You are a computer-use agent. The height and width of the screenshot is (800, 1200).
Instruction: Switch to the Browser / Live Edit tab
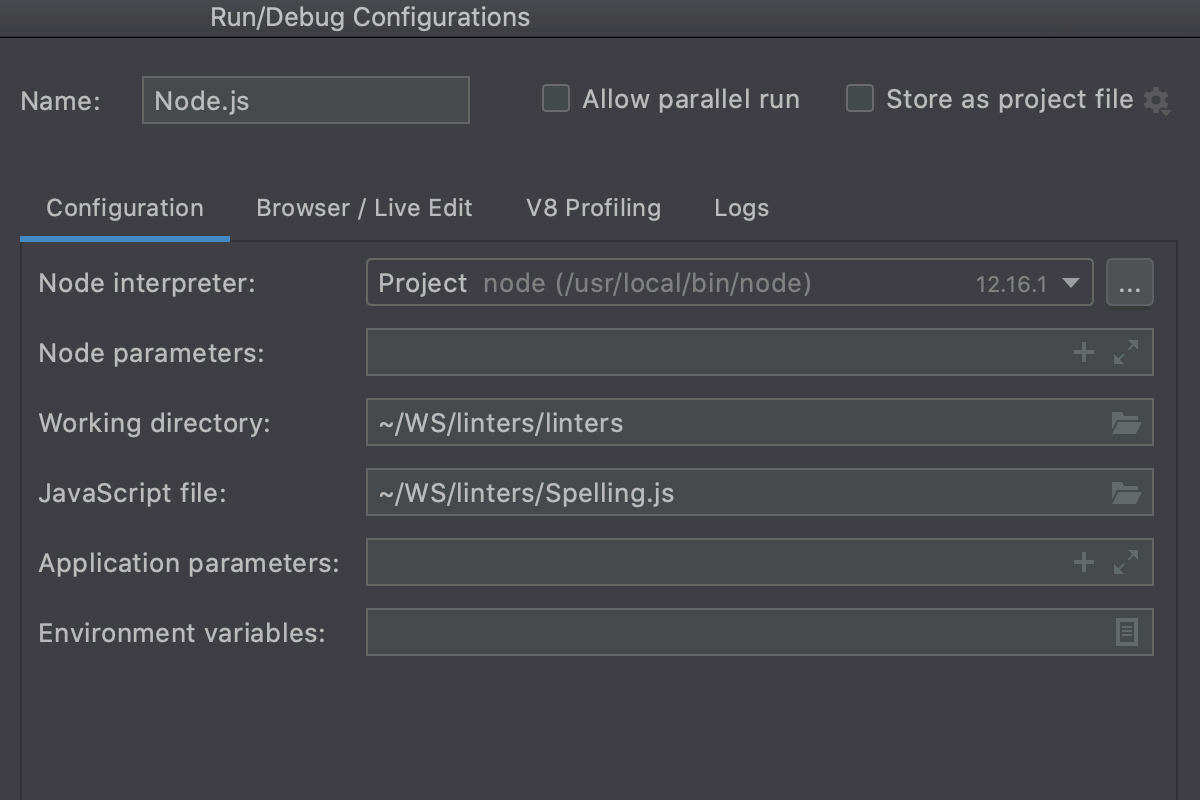click(x=364, y=208)
